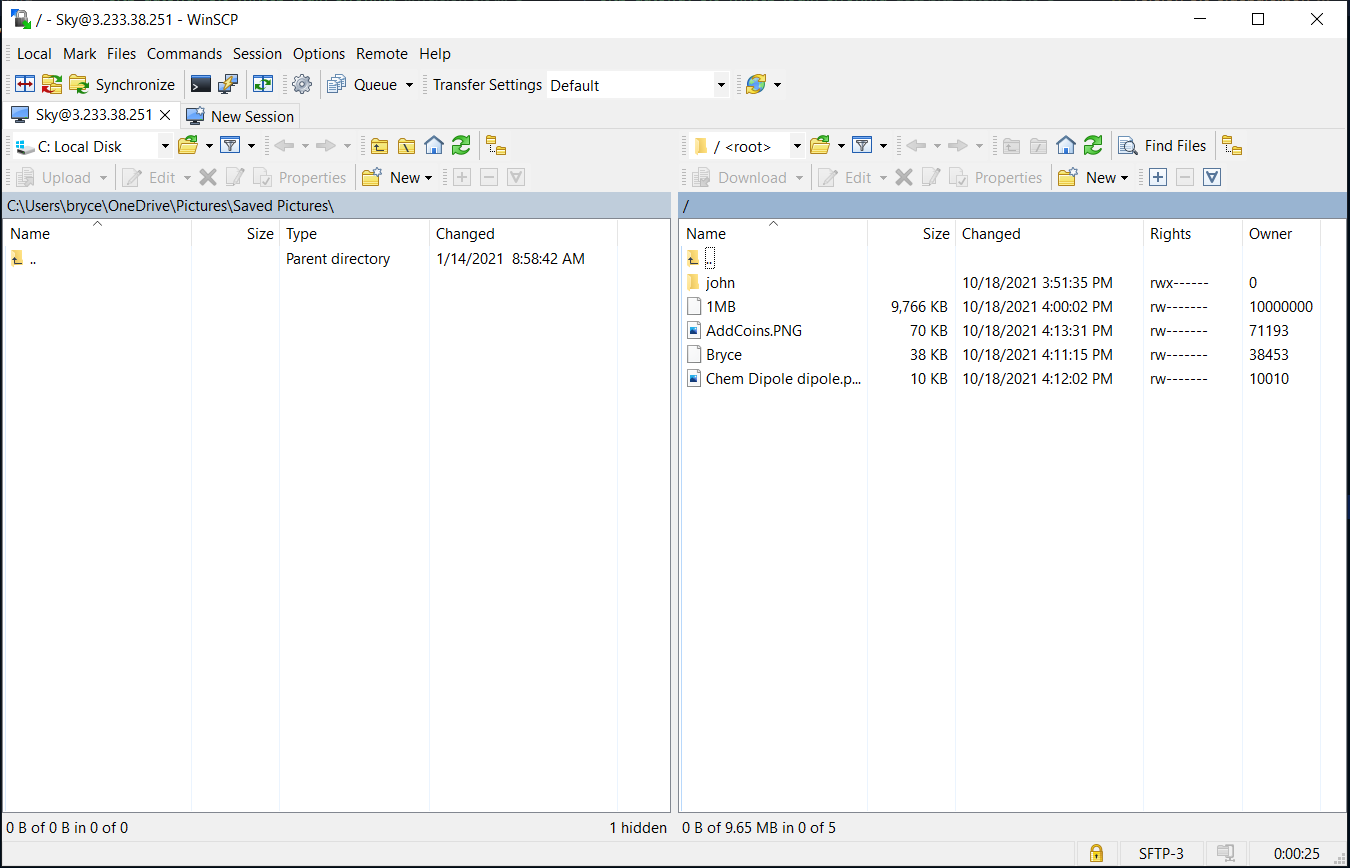Expand the Queue dropdown arrow
This screenshot has width=1350, height=868.
tap(409, 85)
